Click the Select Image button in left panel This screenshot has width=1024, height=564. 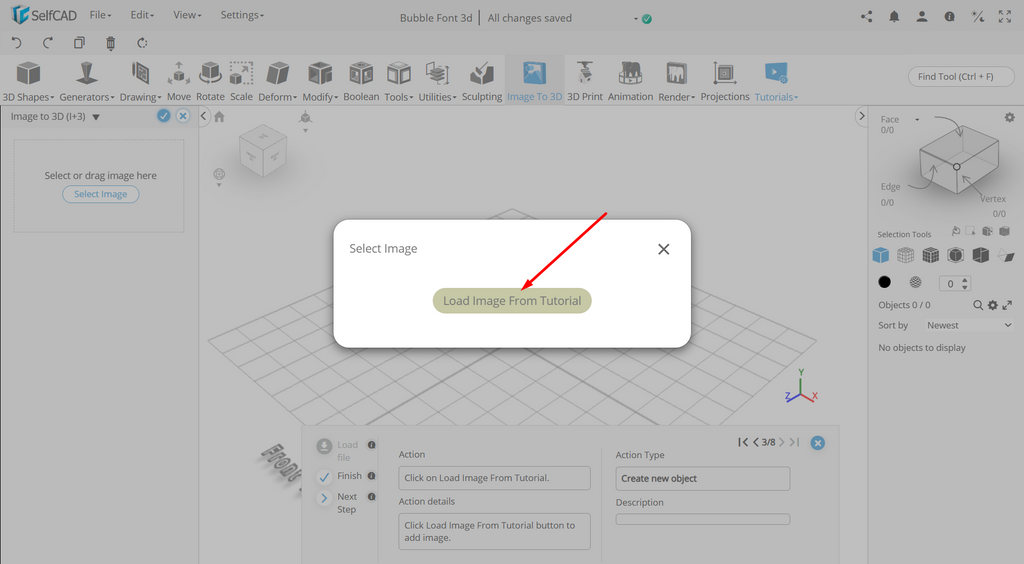coord(101,194)
